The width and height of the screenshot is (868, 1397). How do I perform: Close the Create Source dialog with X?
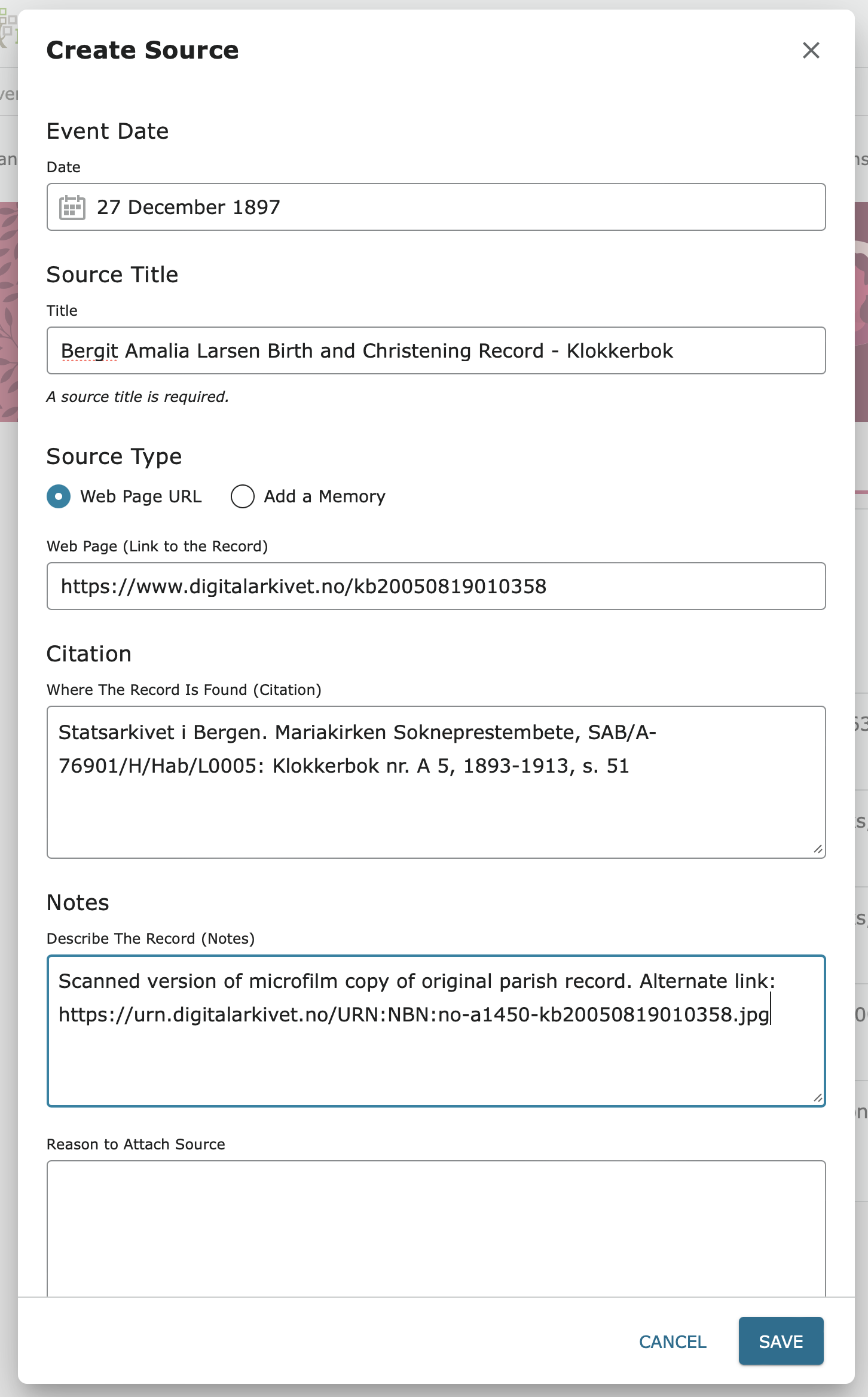tap(811, 50)
